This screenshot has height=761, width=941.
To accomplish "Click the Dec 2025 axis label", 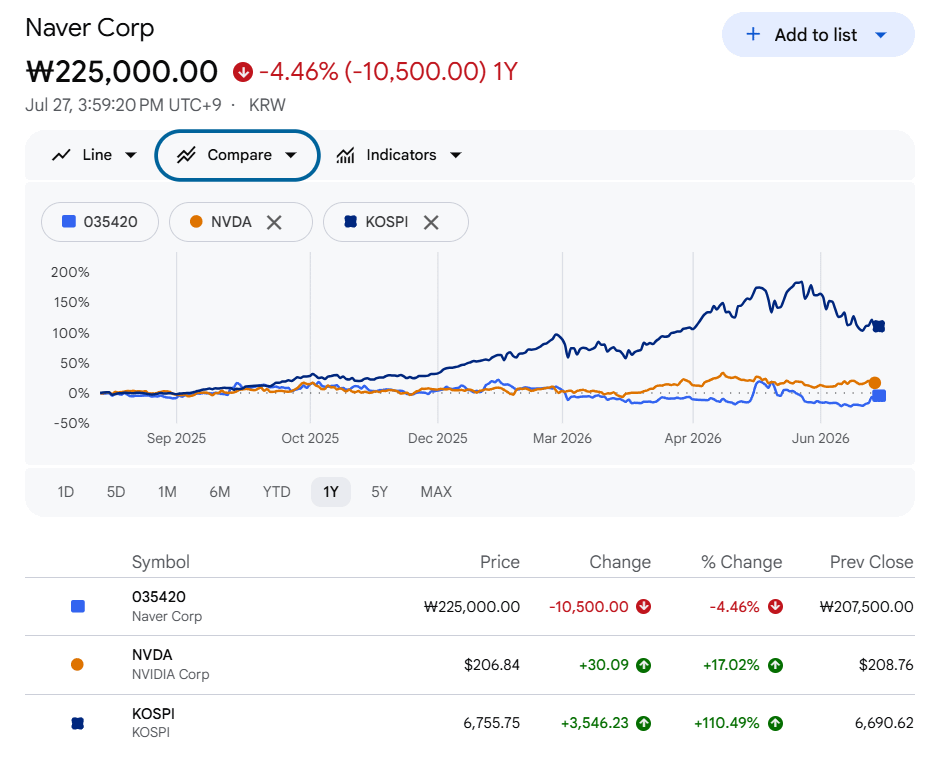I will 437,438.
